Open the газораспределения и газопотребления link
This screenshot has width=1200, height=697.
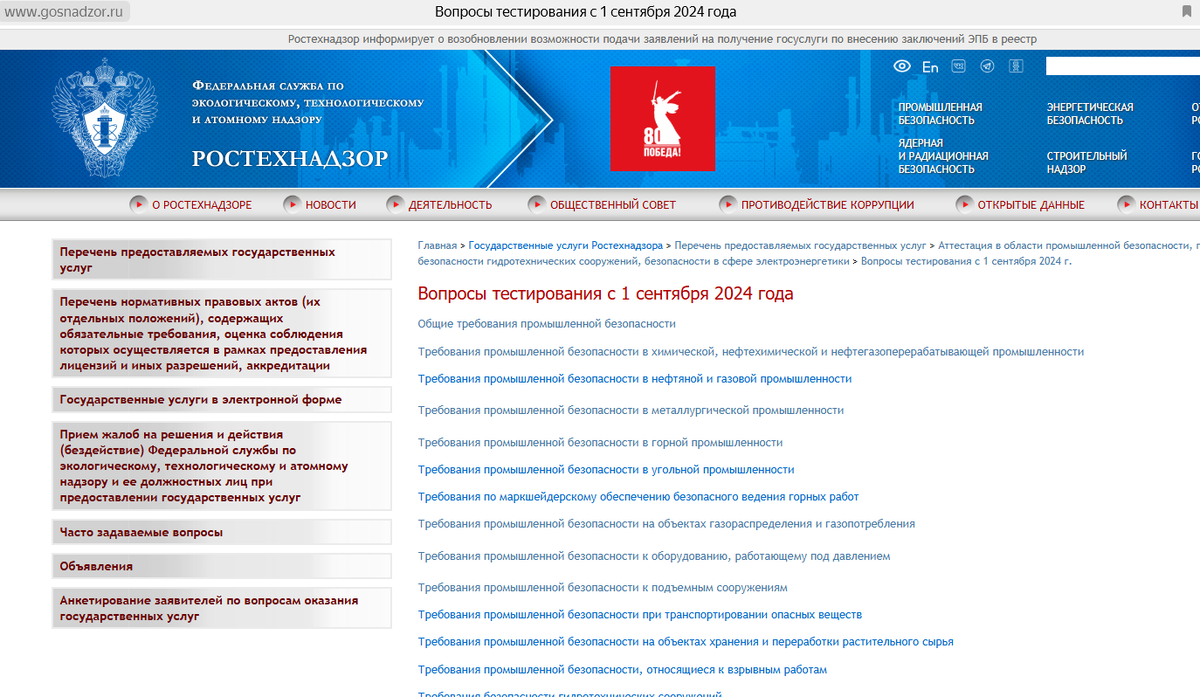[x=666, y=524]
